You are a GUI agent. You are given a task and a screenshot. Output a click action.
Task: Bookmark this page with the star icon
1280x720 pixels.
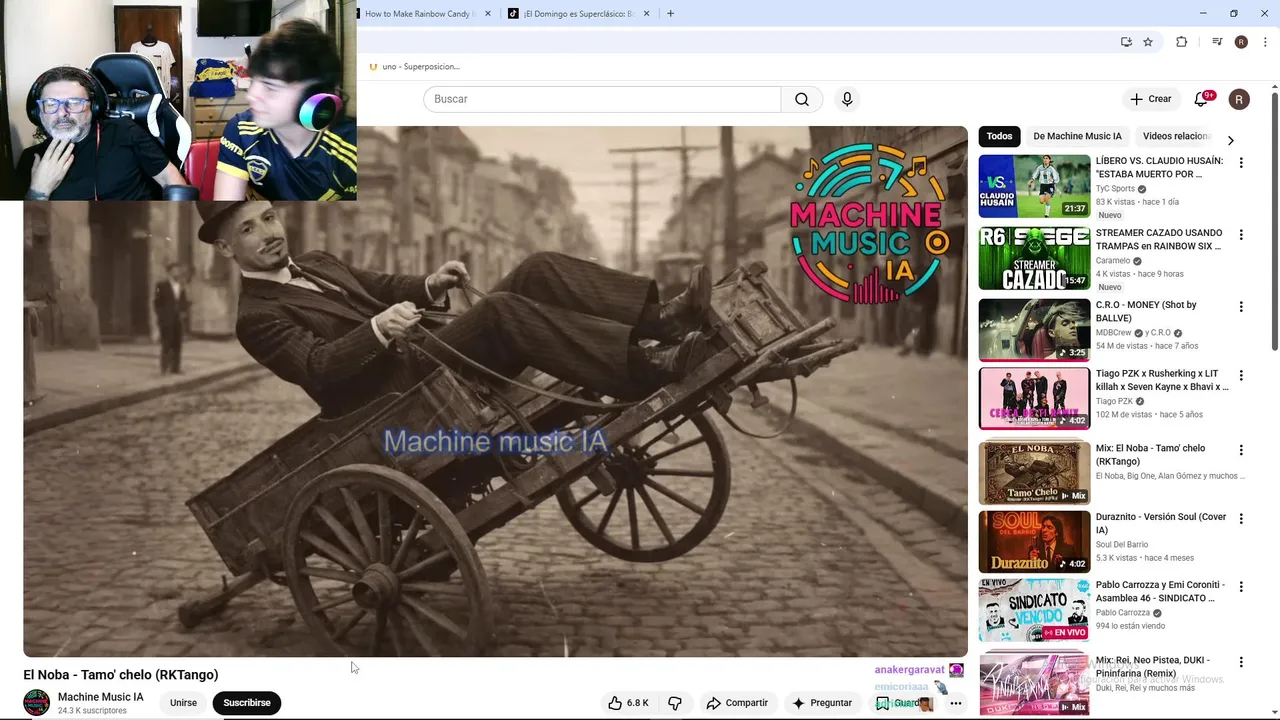[x=1148, y=42]
